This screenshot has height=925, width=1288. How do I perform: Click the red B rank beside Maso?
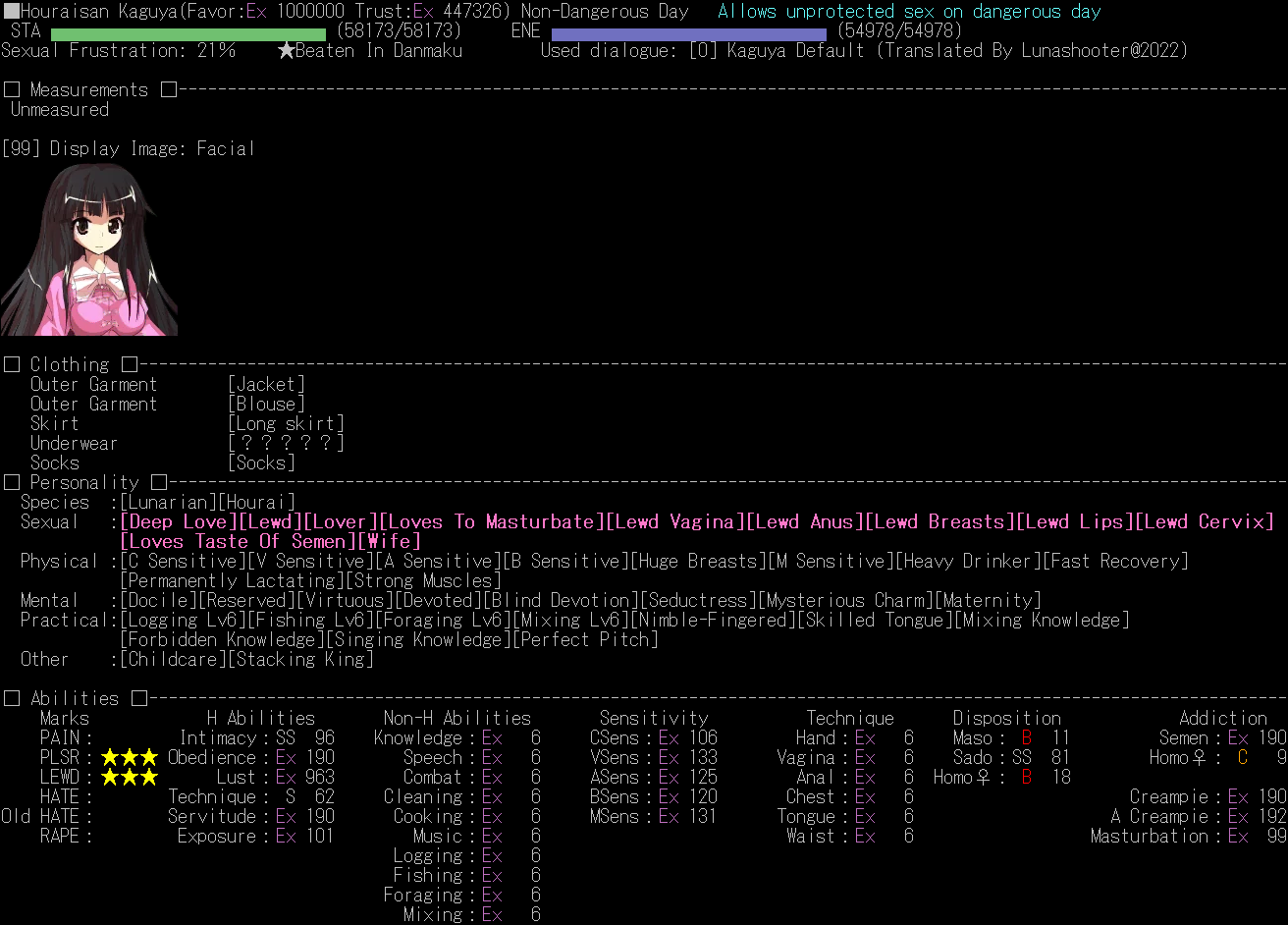(x=1026, y=737)
